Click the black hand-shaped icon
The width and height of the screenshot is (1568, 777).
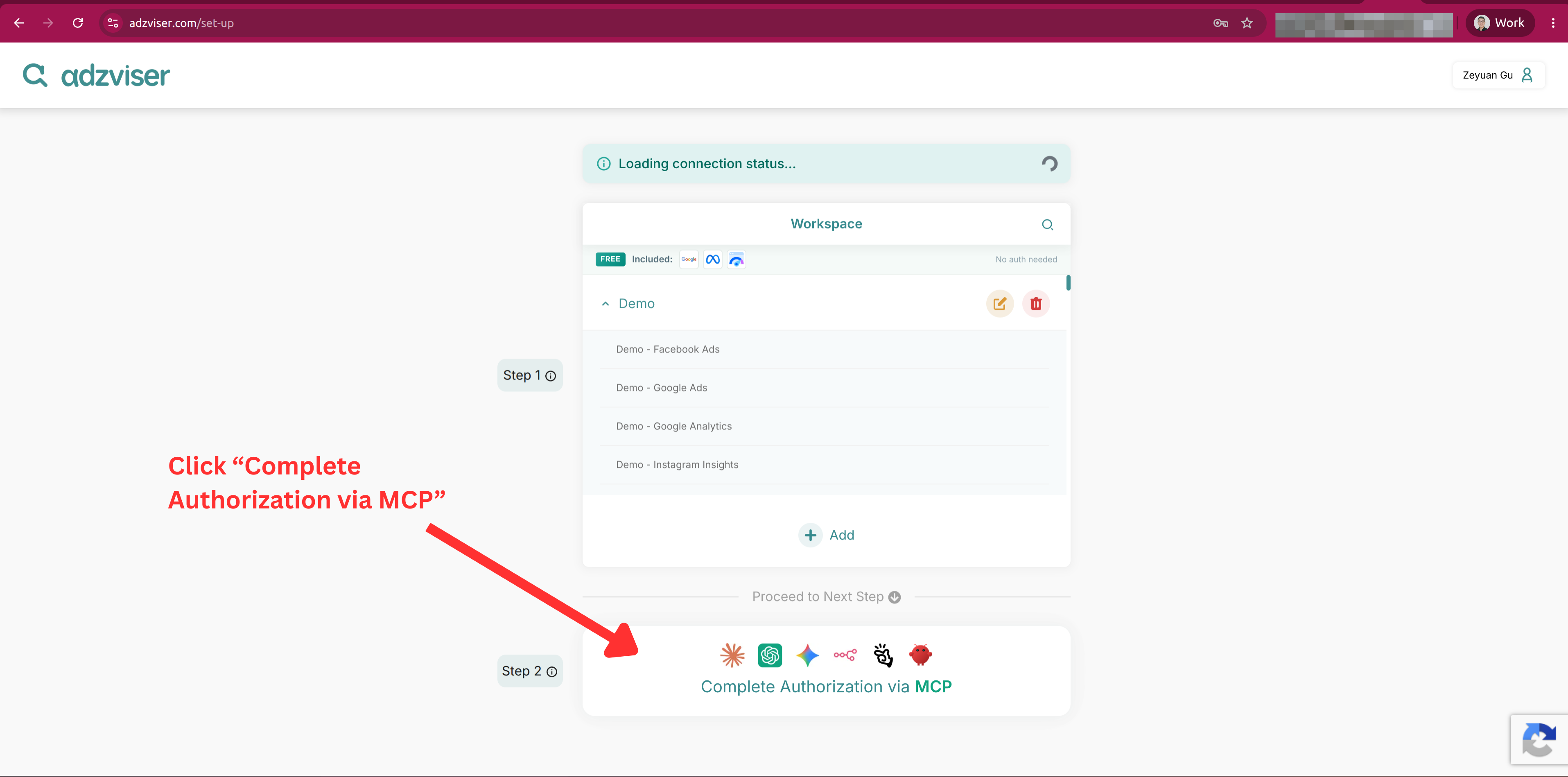[x=883, y=655]
